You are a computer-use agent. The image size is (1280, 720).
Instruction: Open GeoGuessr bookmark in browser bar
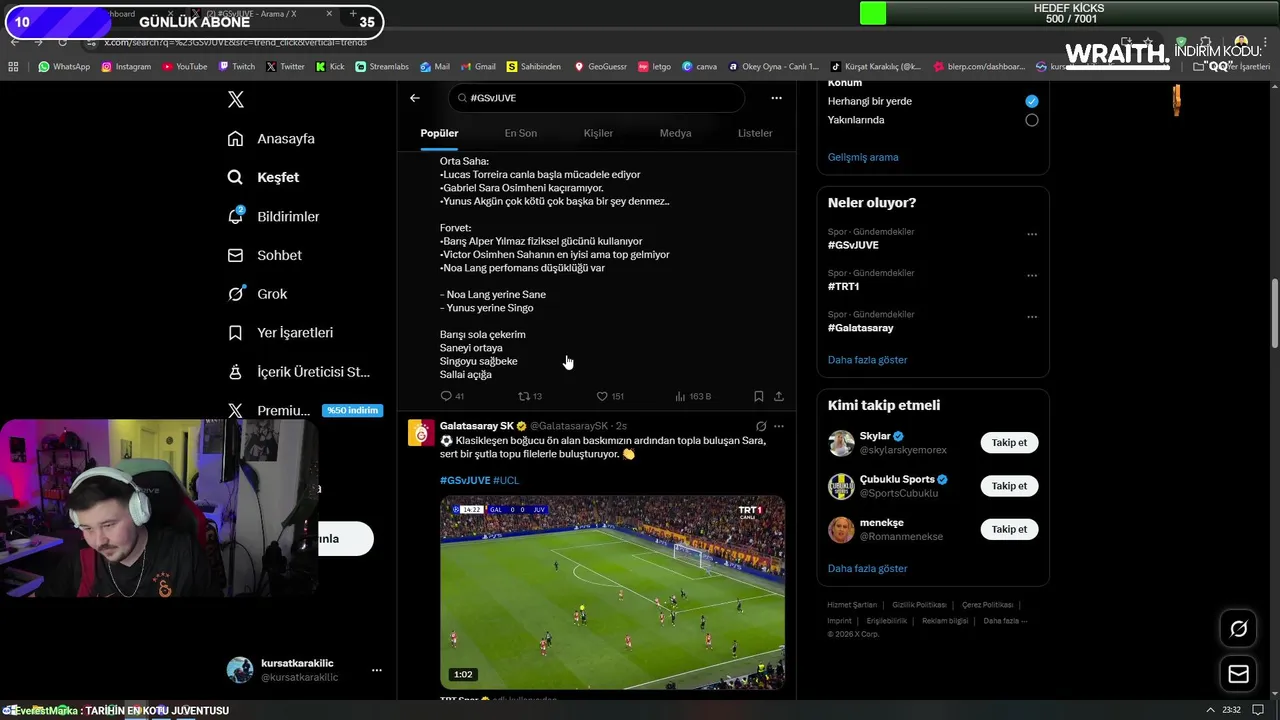tap(600, 67)
